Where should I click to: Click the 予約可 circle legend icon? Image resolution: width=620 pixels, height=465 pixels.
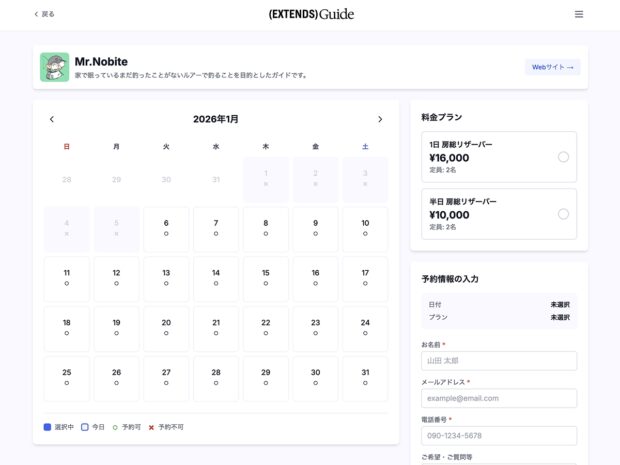point(115,427)
